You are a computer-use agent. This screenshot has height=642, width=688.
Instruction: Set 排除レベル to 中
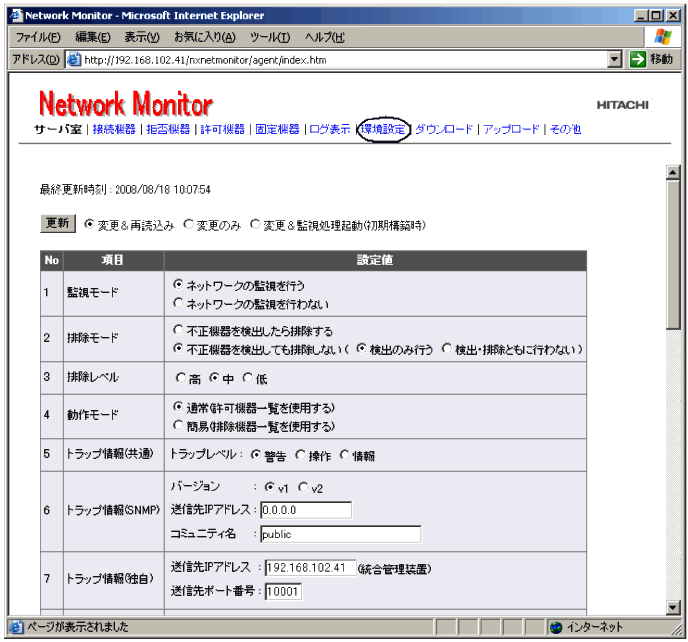214,377
